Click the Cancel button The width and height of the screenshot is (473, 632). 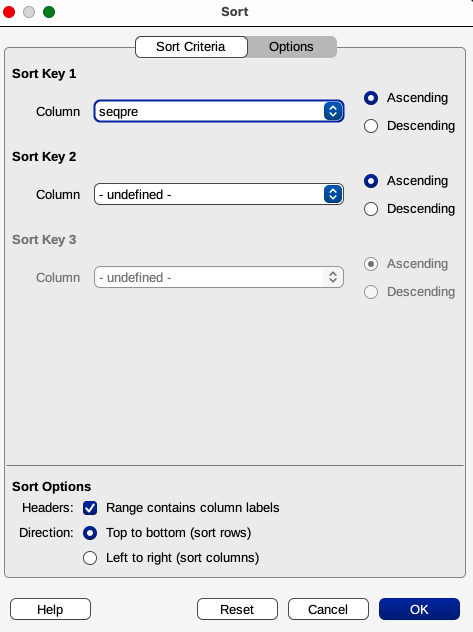pyautogui.click(x=328, y=609)
